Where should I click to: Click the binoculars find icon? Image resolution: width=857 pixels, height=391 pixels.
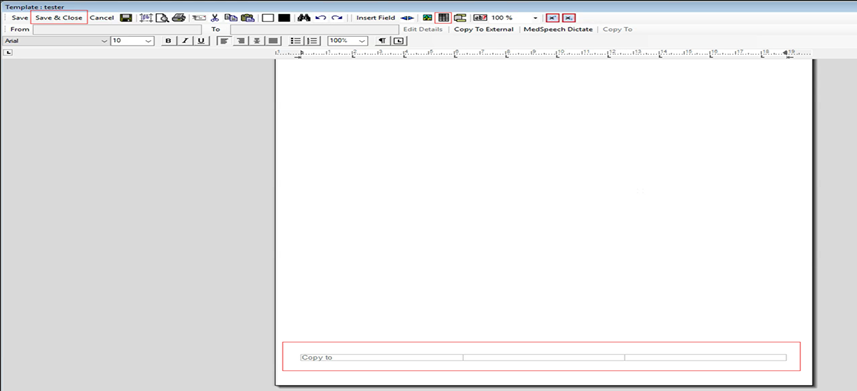point(304,18)
